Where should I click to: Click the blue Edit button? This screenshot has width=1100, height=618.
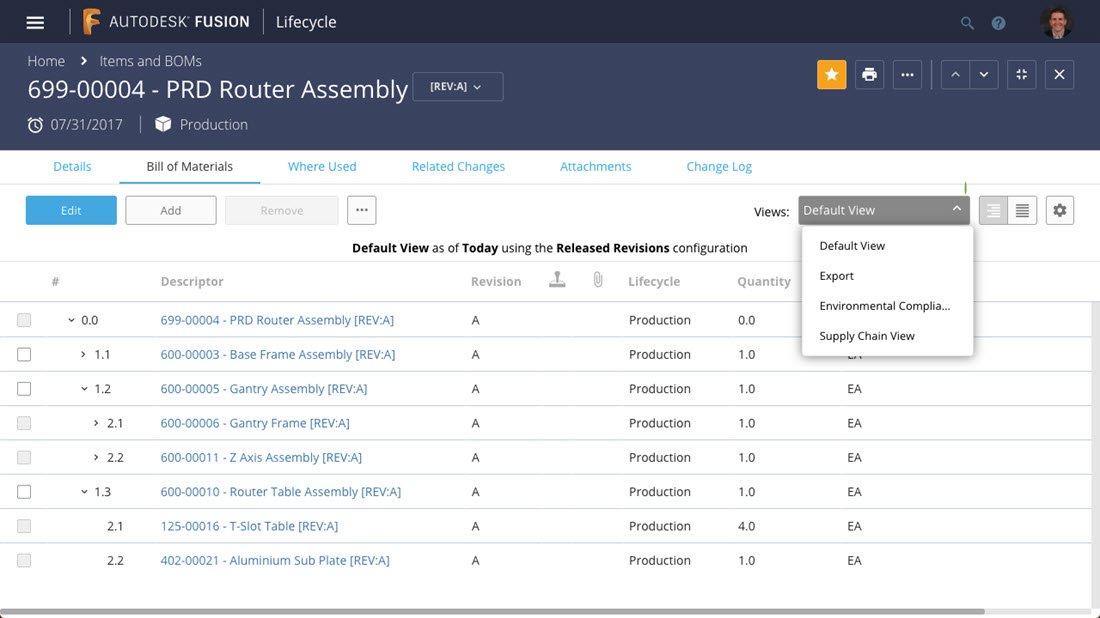(71, 210)
